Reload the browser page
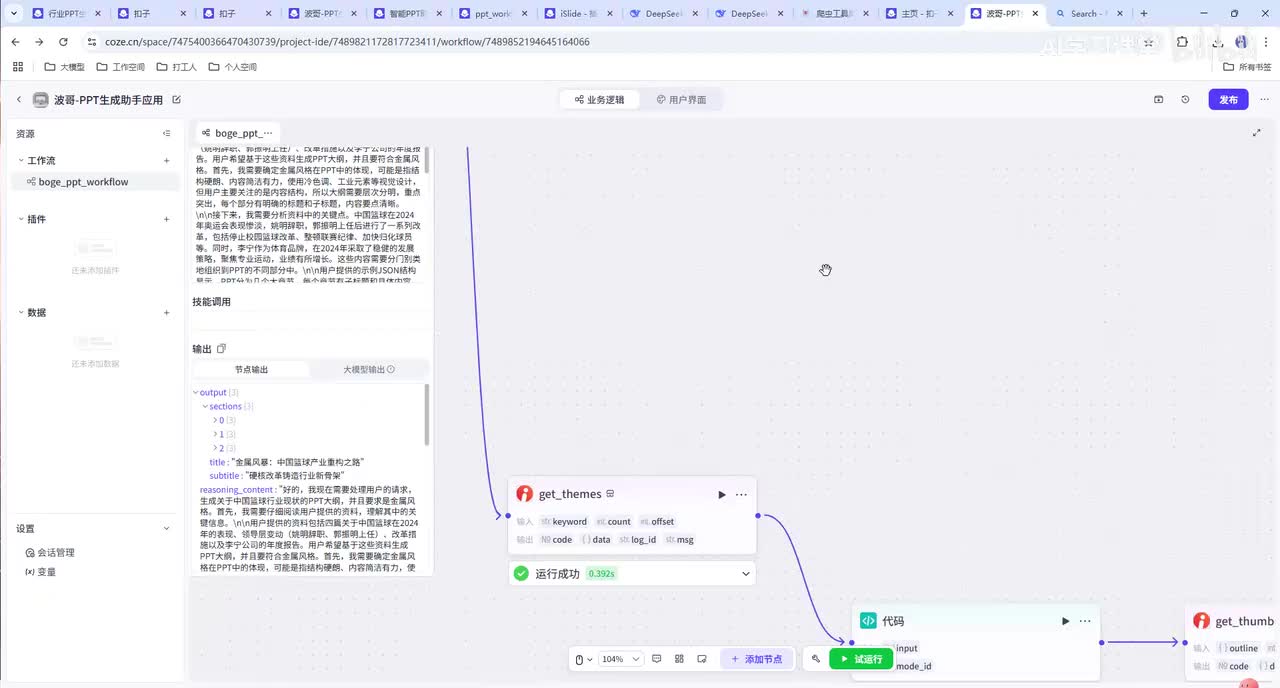This screenshot has height=688, width=1280. [x=63, y=42]
